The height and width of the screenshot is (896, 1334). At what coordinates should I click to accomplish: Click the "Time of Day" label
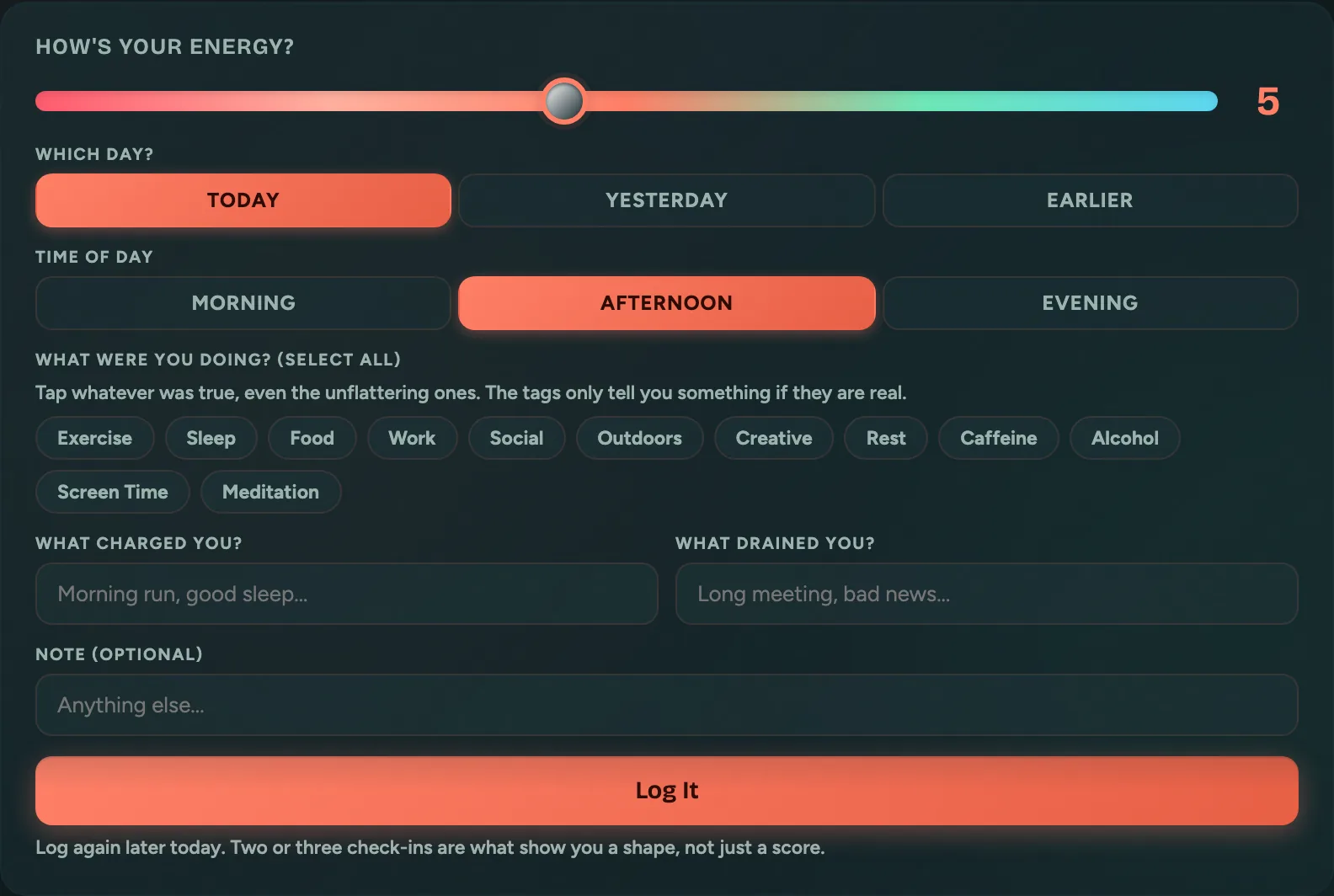94,257
